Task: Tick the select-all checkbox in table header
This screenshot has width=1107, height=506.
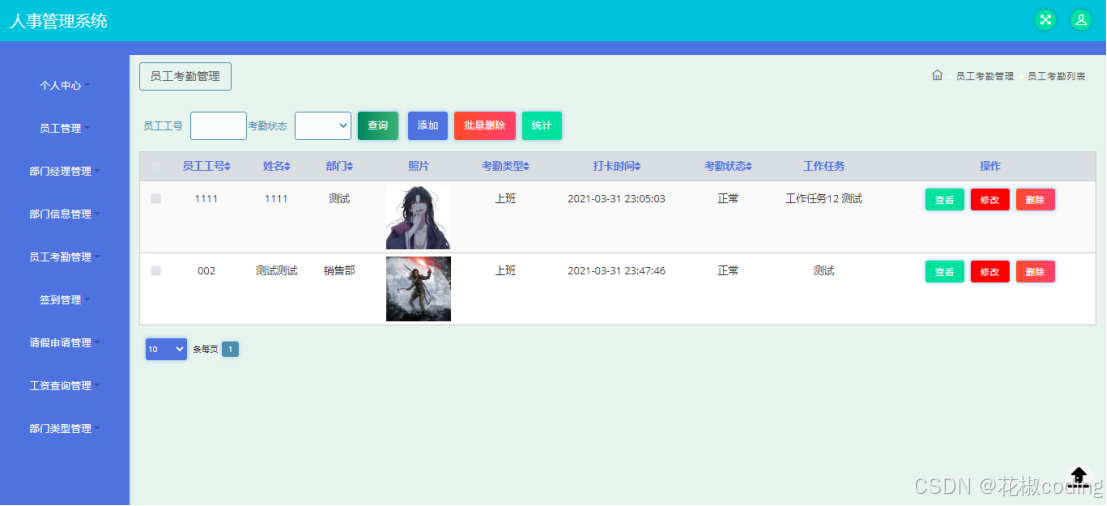Action: [x=156, y=167]
